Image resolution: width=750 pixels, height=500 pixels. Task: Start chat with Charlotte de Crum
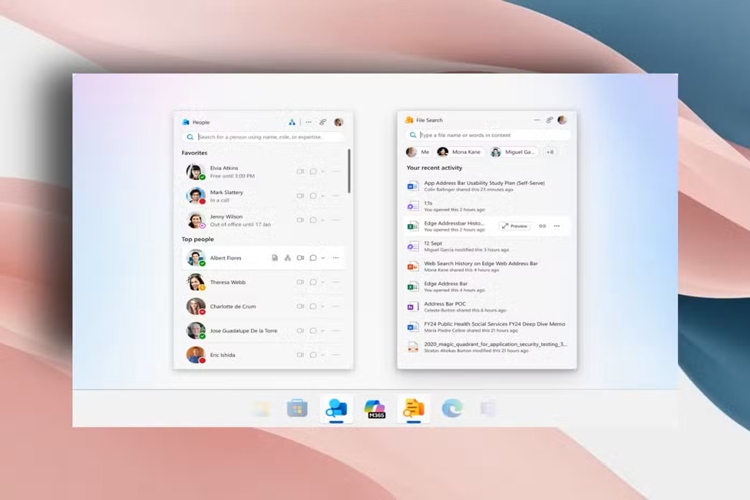coord(313,306)
